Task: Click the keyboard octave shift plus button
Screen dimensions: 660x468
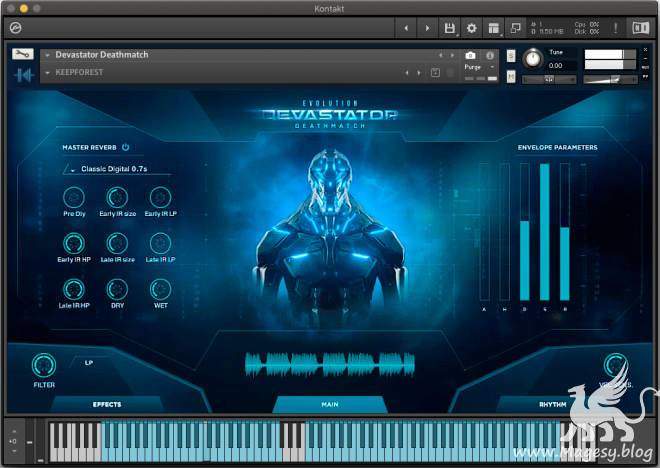Action: pos(14,432)
